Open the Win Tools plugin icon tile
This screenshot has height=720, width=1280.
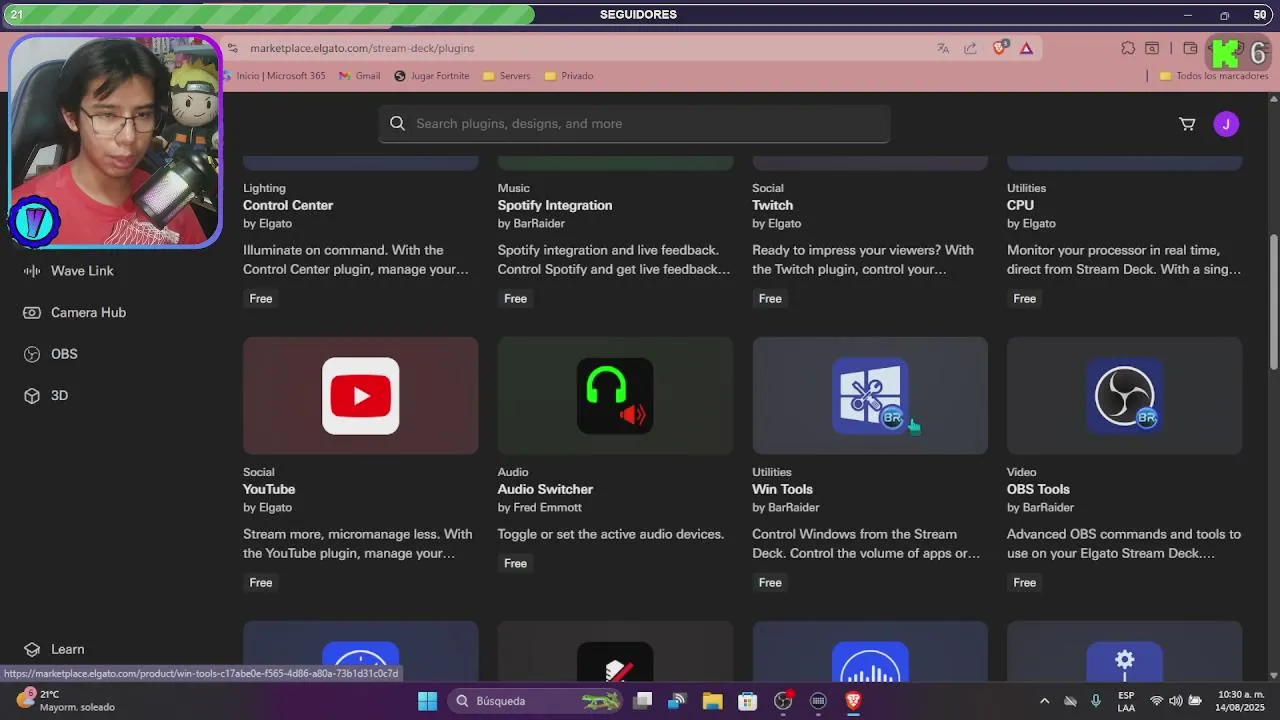point(870,396)
